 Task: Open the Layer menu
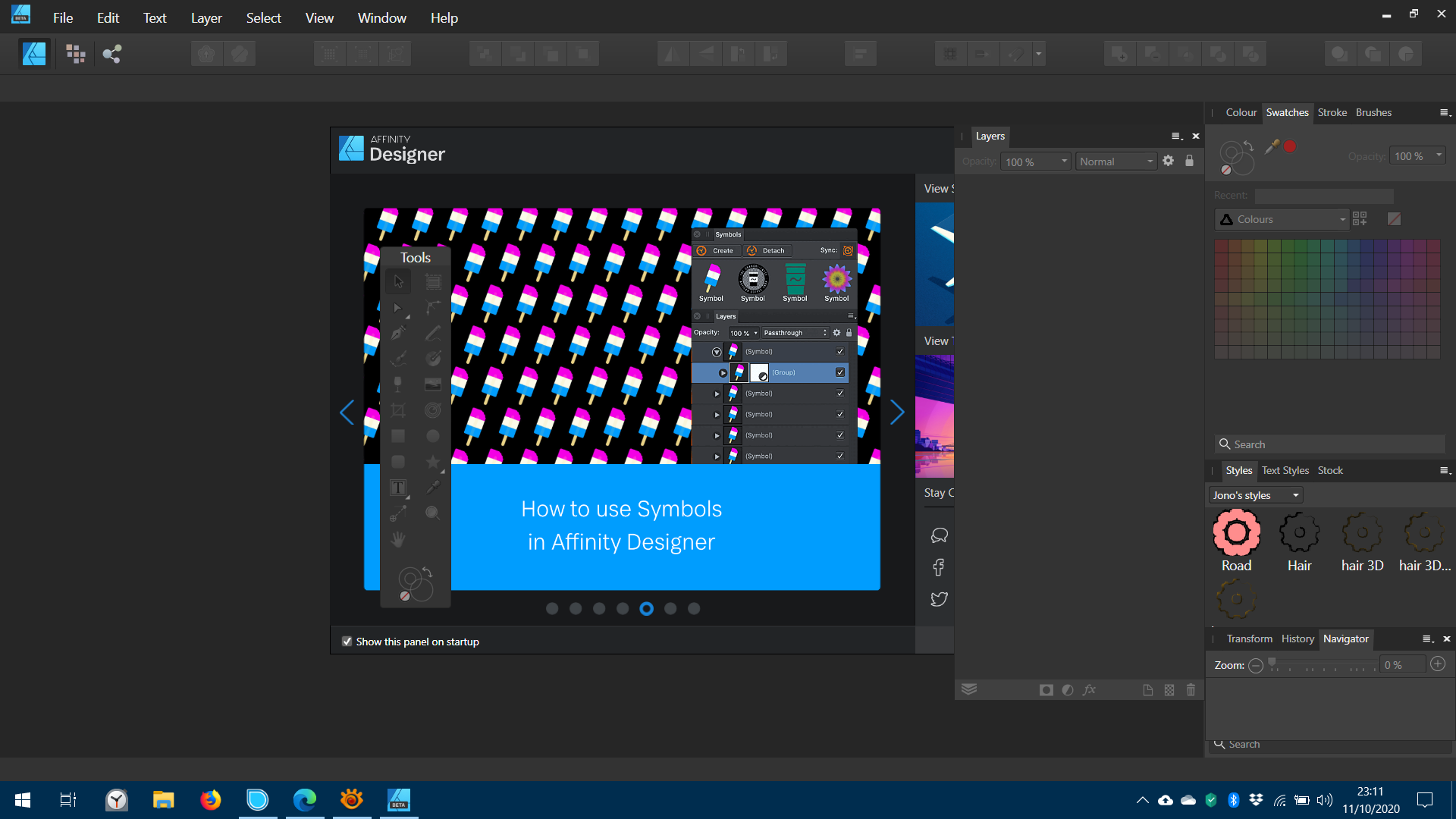(206, 17)
